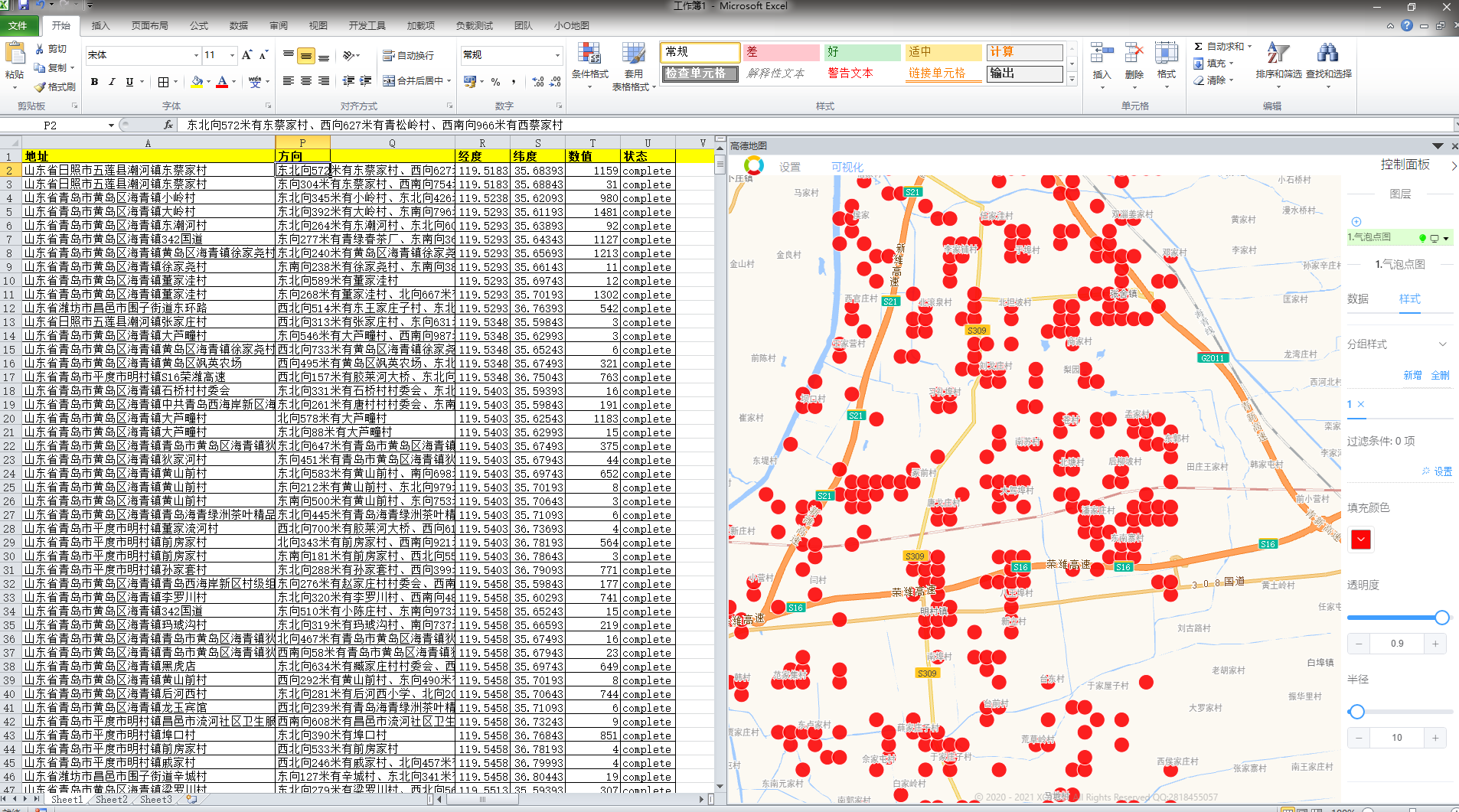
Task: Apply the red font color A
Action: (x=222, y=82)
